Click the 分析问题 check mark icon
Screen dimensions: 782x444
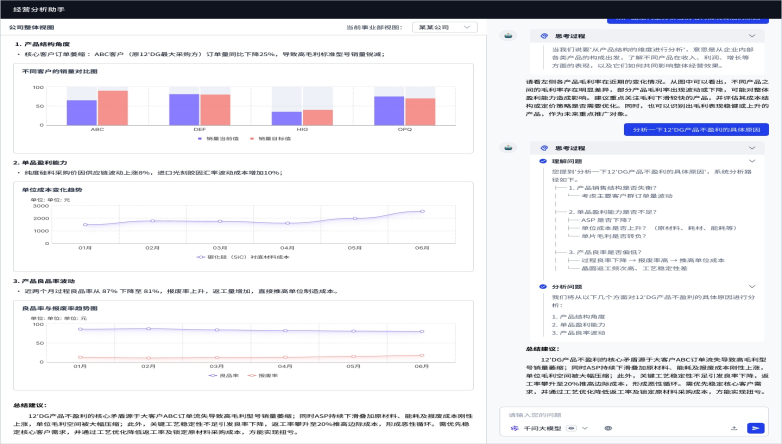click(544, 286)
